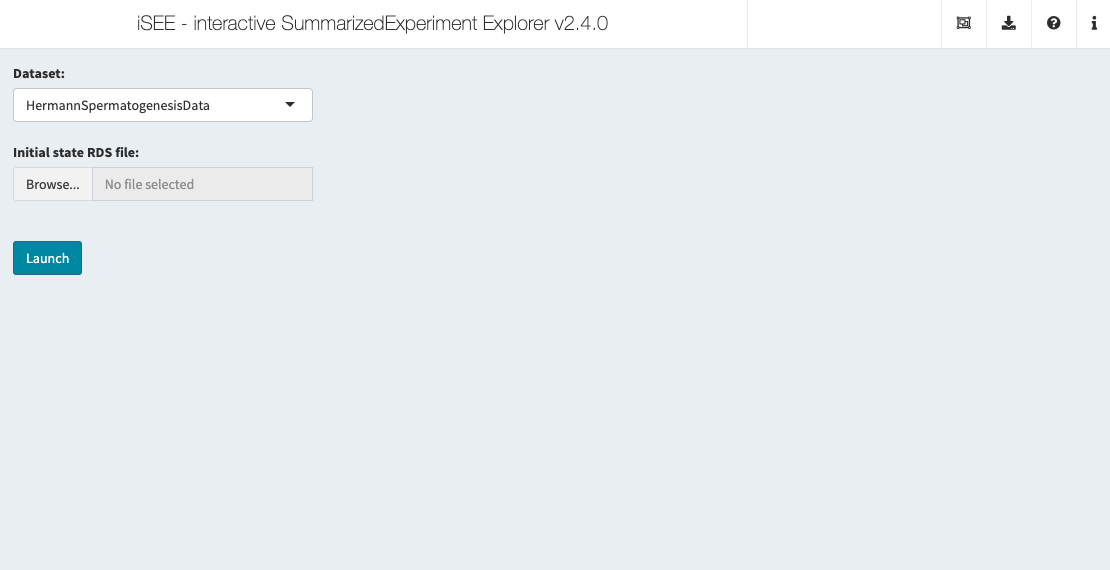Open the panel organization menu icon

[964, 24]
